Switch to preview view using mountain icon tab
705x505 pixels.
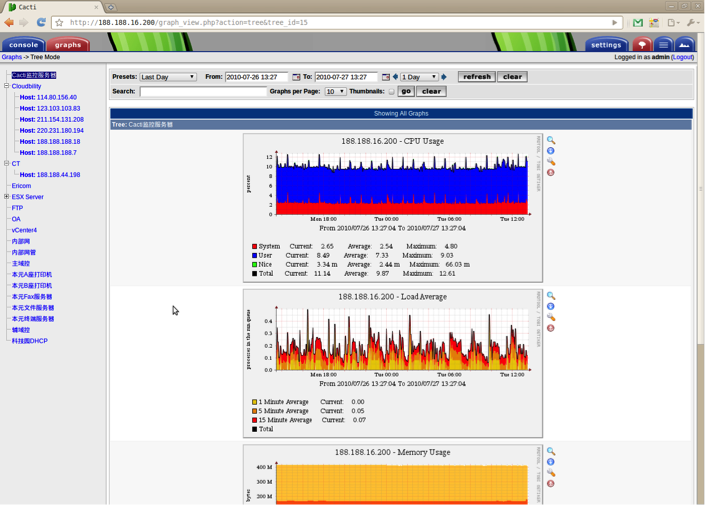[685, 45]
